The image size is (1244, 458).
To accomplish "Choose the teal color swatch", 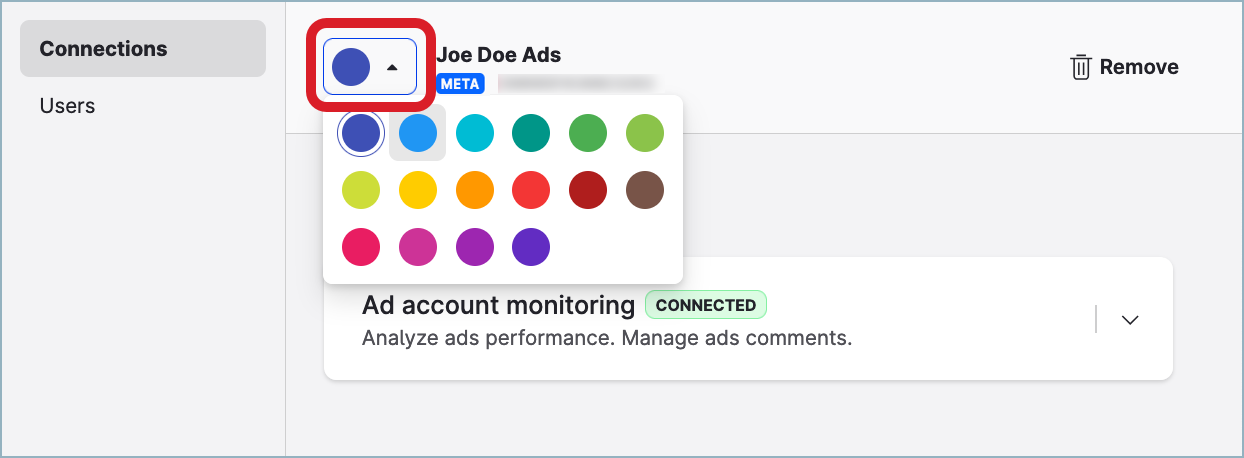I will pyautogui.click(x=531, y=132).
